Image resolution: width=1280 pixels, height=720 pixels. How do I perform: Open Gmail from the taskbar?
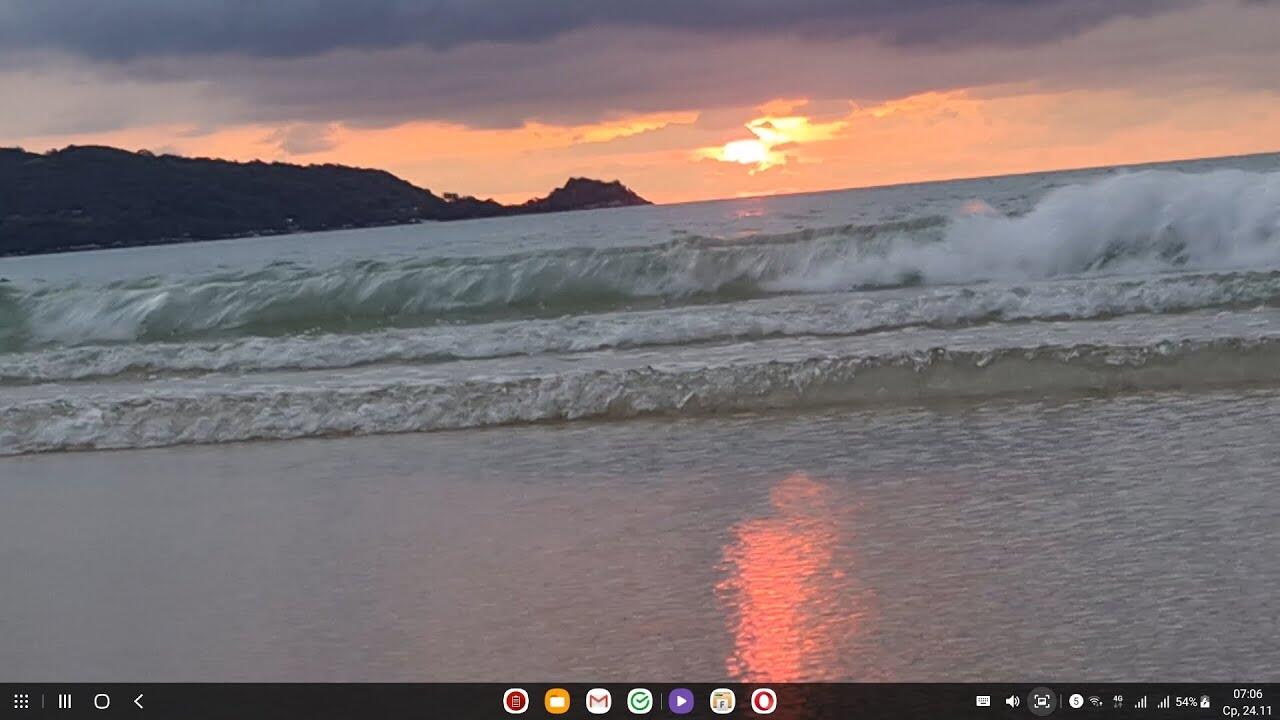pyautogui.click(x=598, y=701)
